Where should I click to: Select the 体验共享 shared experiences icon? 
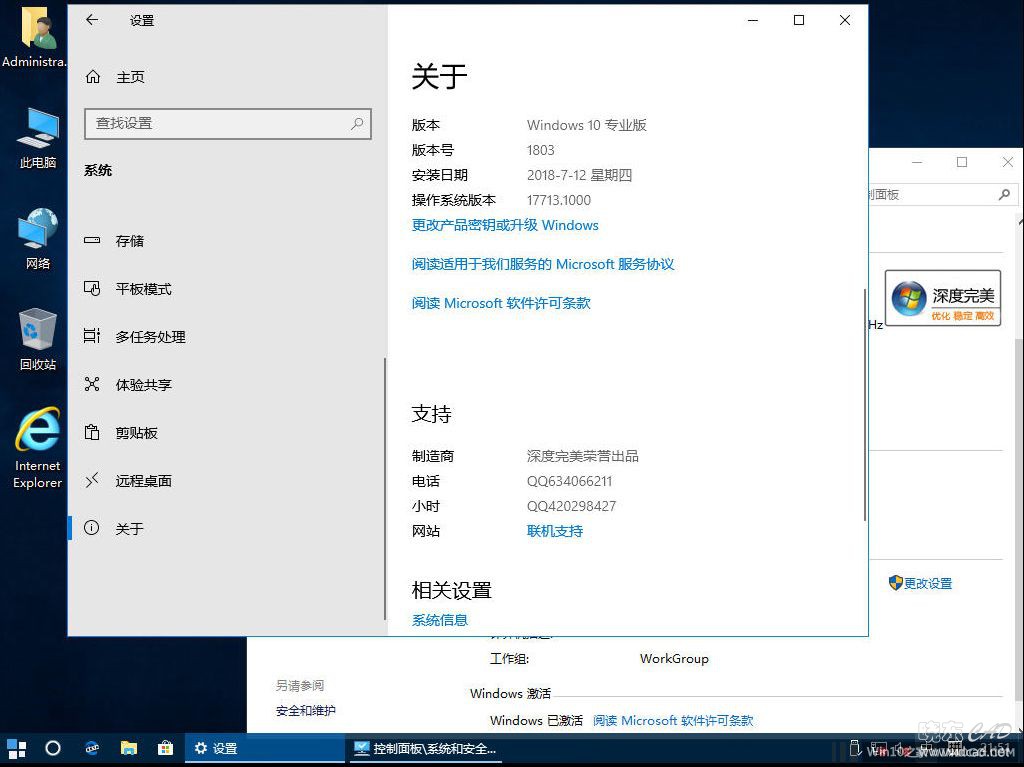click(x=92, y=384)
